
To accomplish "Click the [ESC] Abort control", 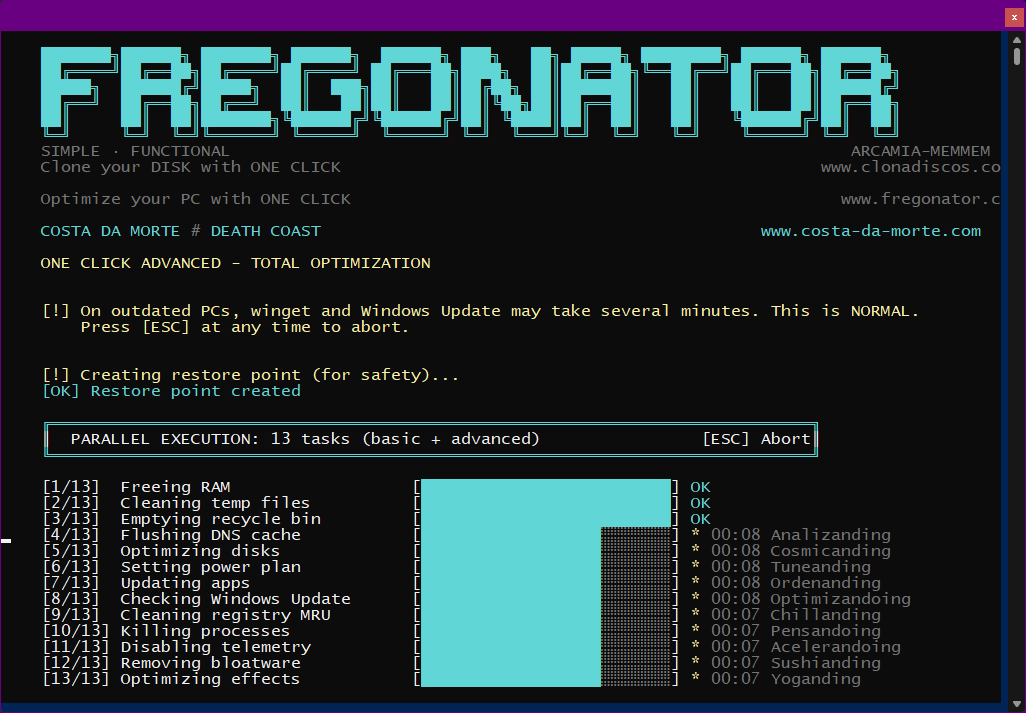I will tap(757, 438).
